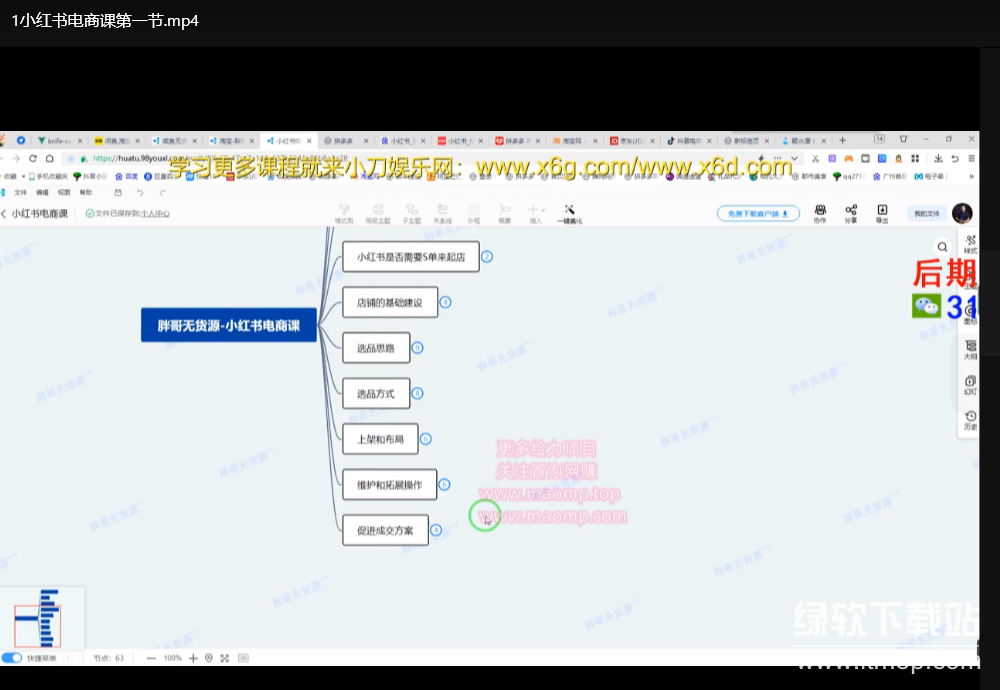Expand children of 维护和拓展操作

[x=445, y=485]
